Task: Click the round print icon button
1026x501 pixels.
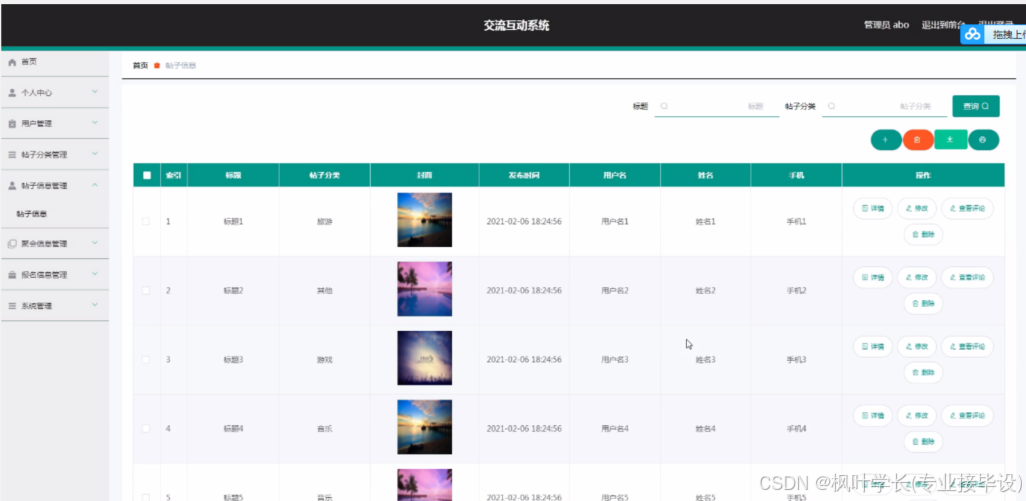Action: click(x=983, y=140)
